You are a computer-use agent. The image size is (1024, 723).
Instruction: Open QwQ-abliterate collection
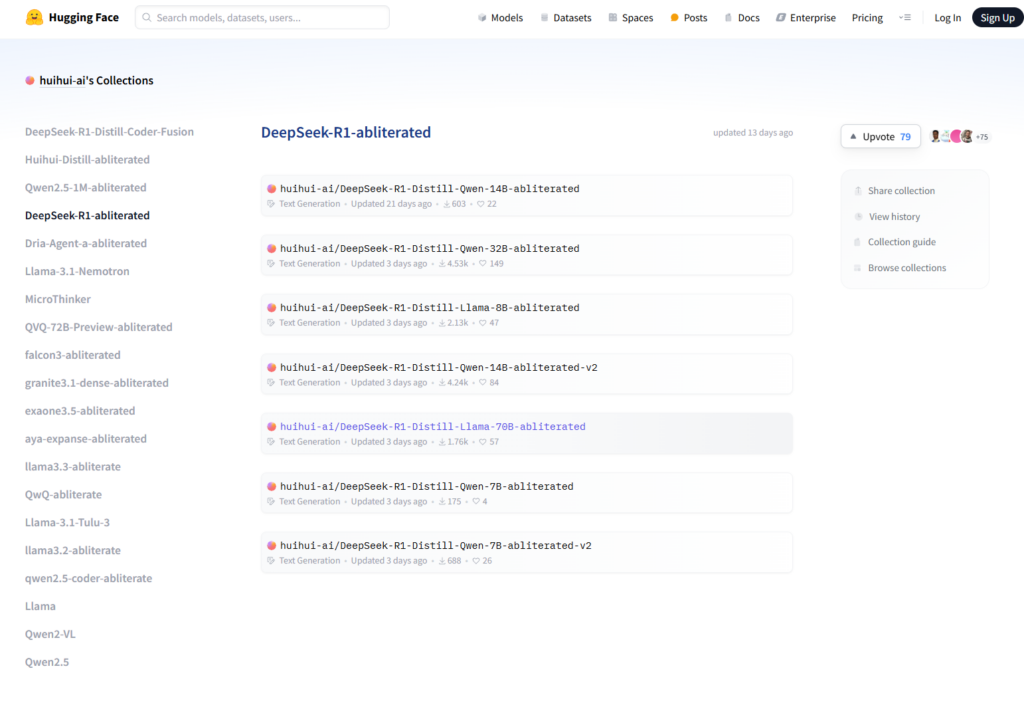pyautogui.click(x=63, y=495)
